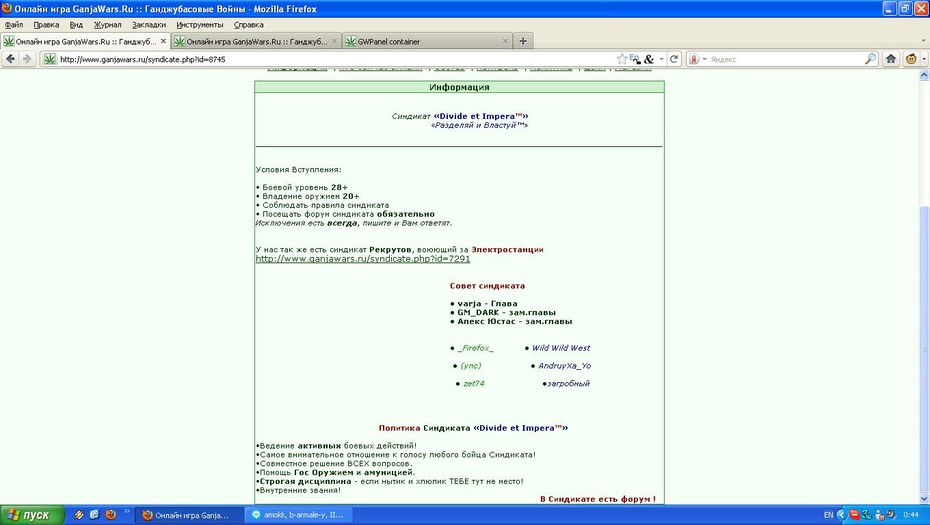Close the GWPanel container tab
Viewport: 930px width, 525px height.
(505, 41)
